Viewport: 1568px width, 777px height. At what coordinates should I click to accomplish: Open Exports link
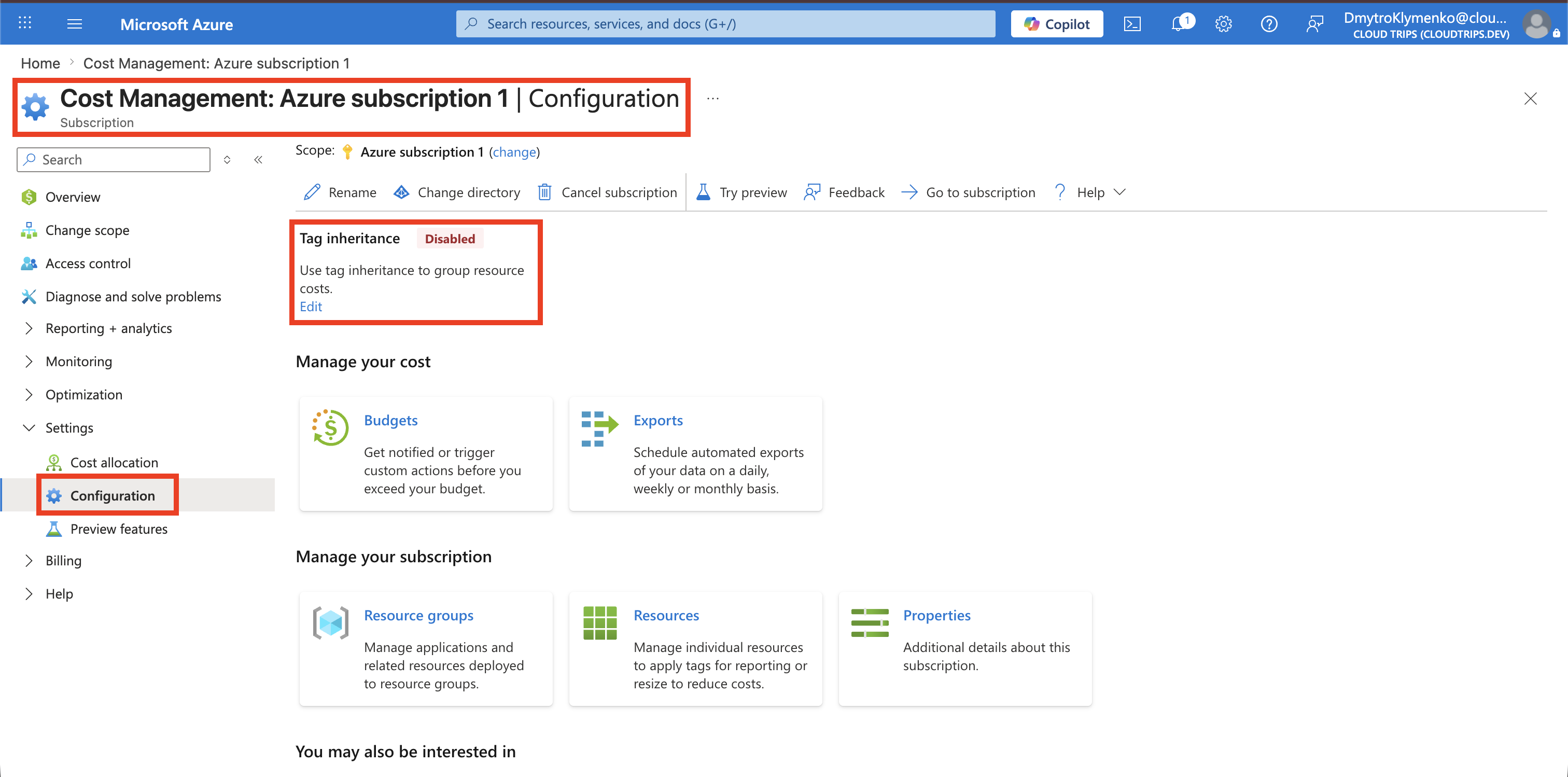click(x=658, y=420)
